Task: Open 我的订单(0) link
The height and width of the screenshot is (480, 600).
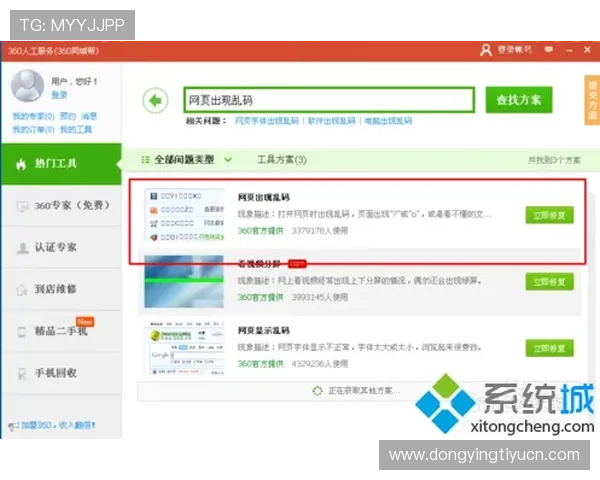Action: [x=34, y=129]
